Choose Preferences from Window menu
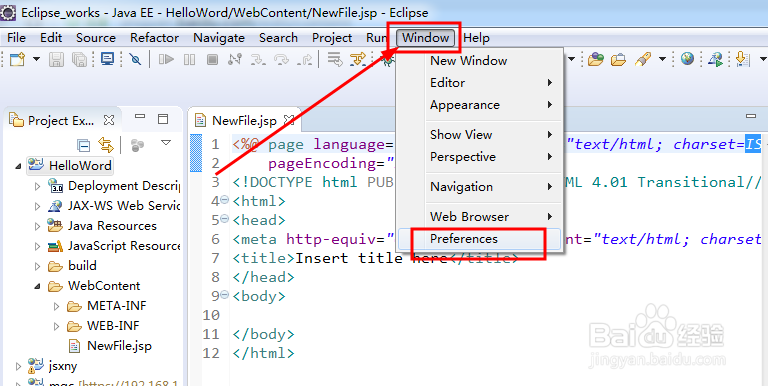Viewport: 768px width, 386px height. coord(479,239)
